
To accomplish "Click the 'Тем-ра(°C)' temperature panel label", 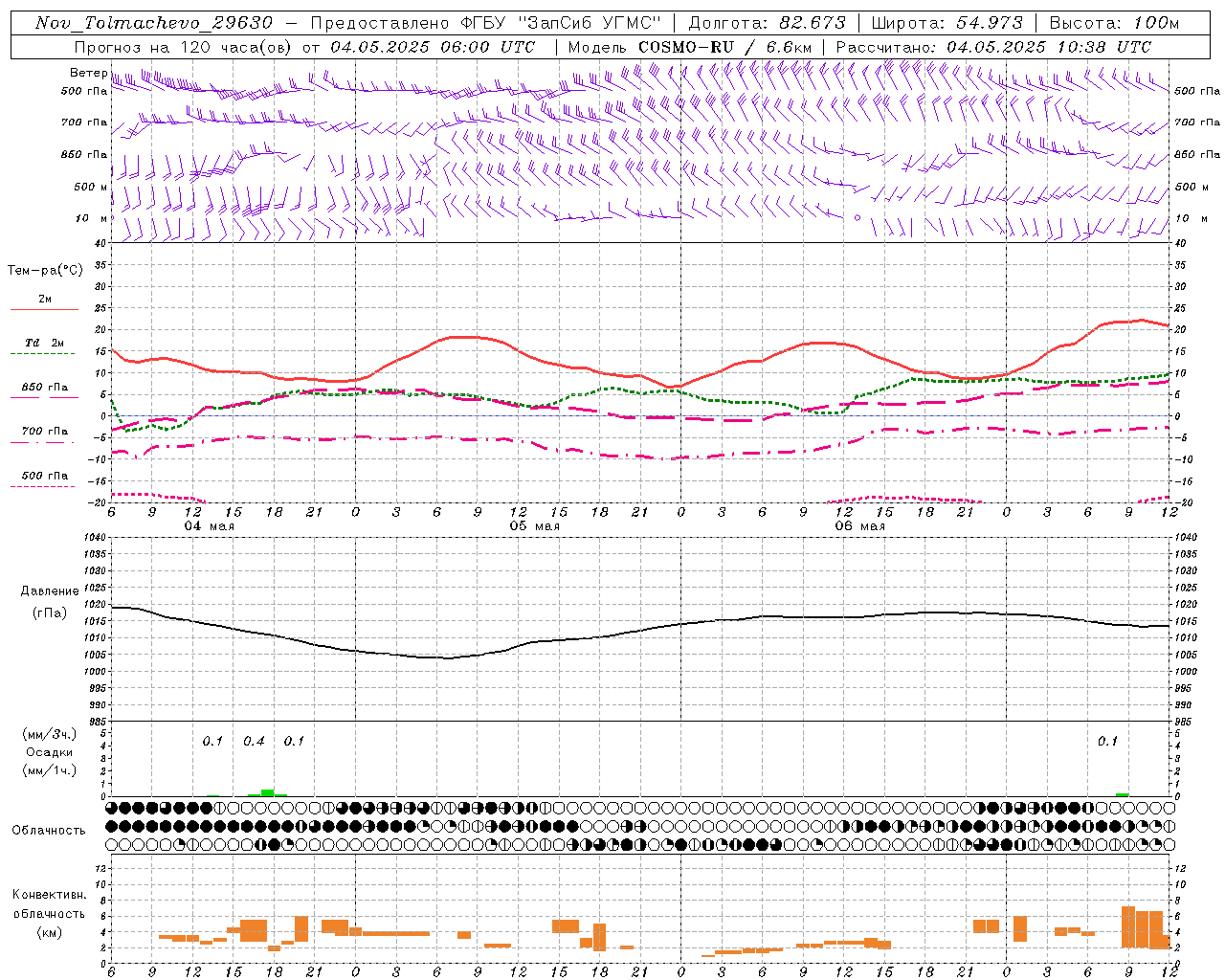I will pyautogui.click(x=45, y=271).
